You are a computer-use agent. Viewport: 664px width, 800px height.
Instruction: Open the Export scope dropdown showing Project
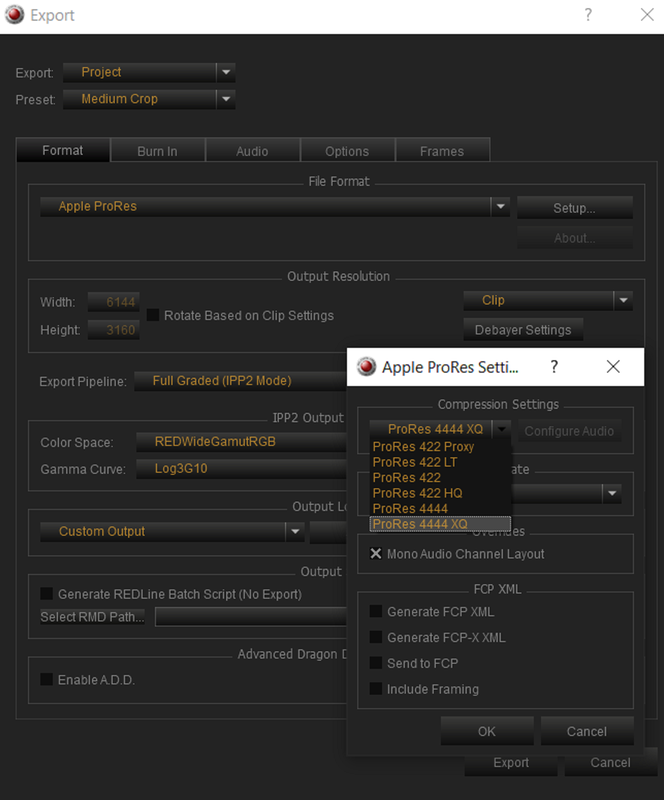coord(149,72)
